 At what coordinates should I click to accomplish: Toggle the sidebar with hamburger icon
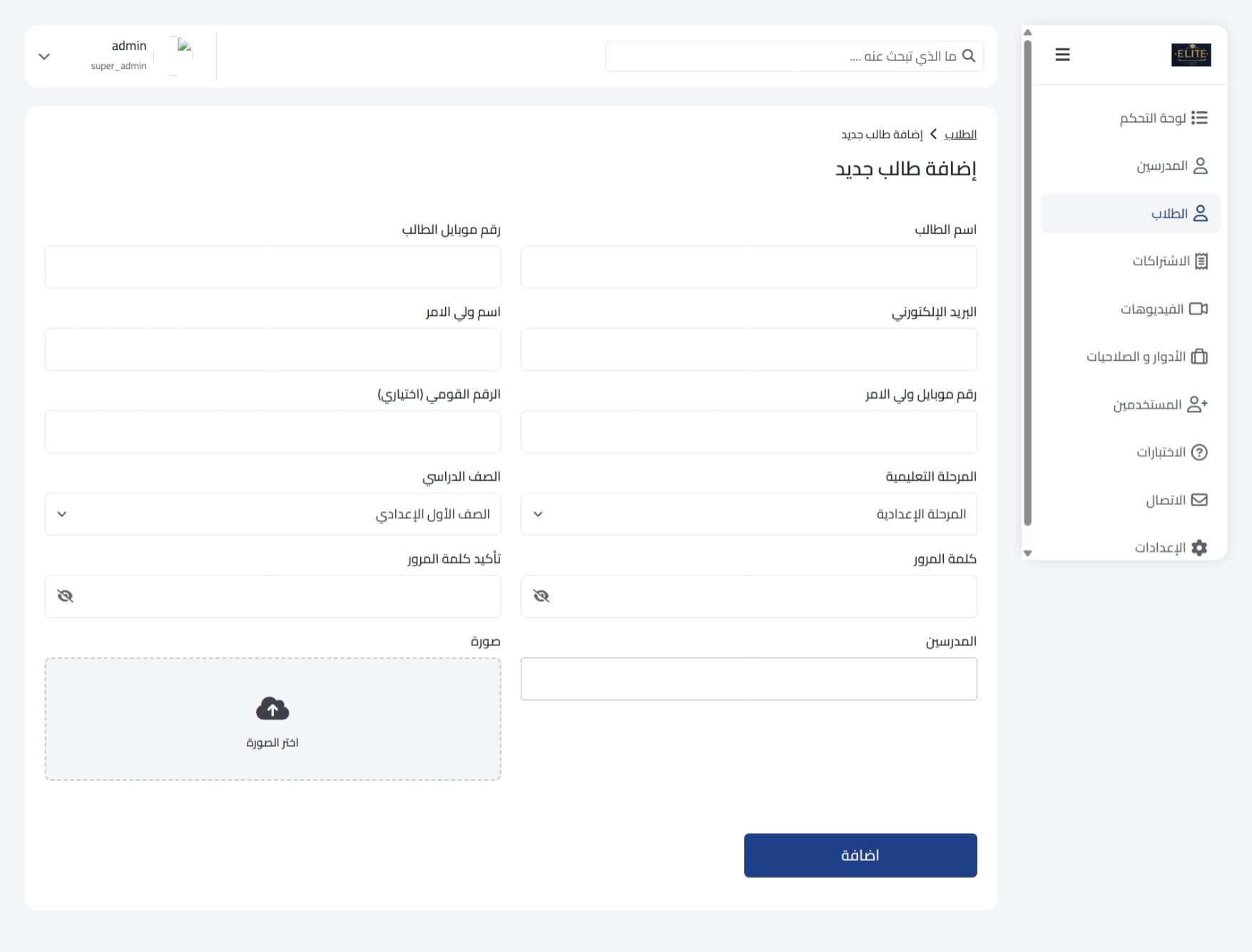[x=1062, y=54]
